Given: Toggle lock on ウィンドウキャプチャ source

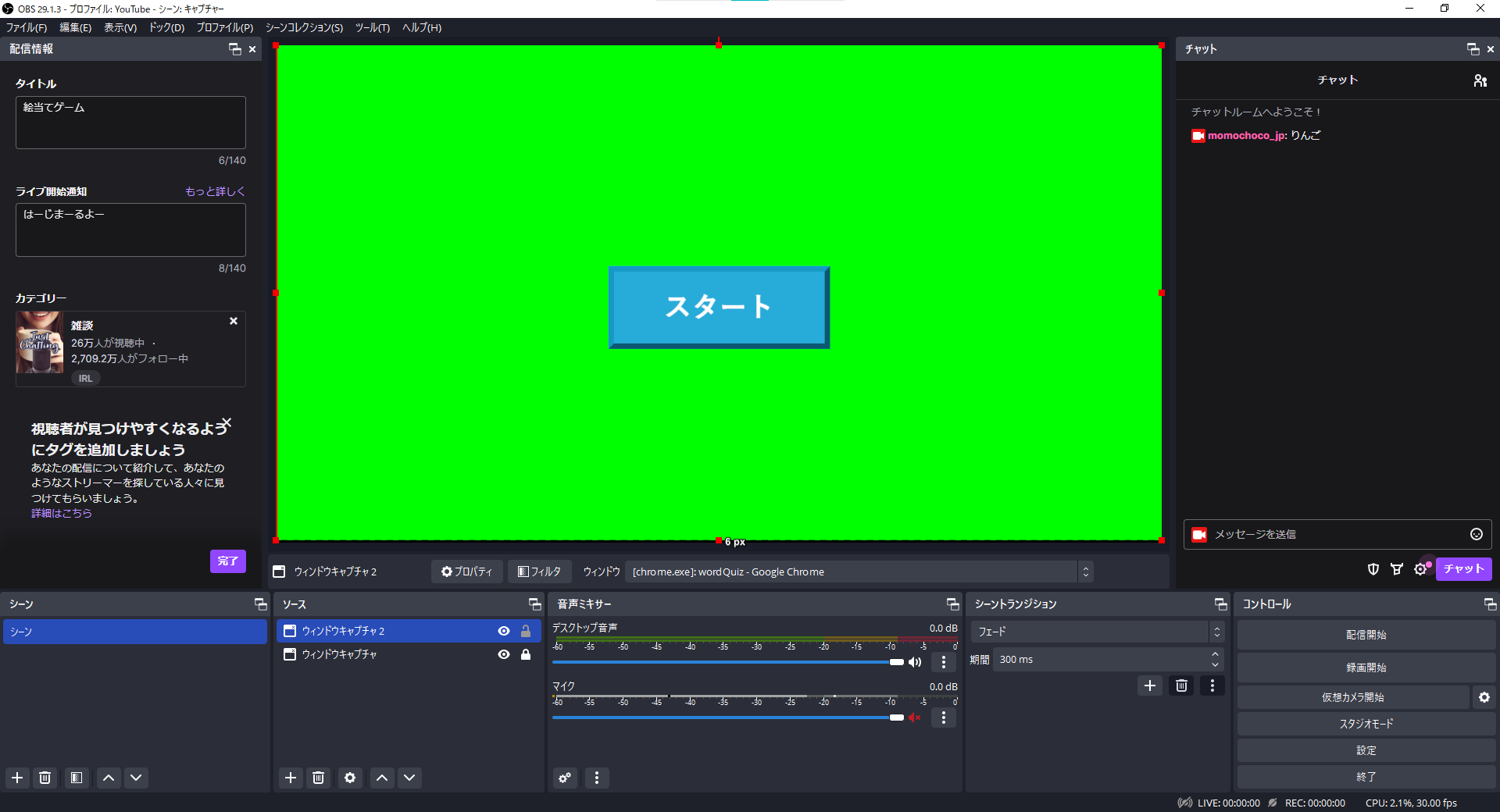Looking at the screenshot, I should pyautogui.click(x=526, y=654).
